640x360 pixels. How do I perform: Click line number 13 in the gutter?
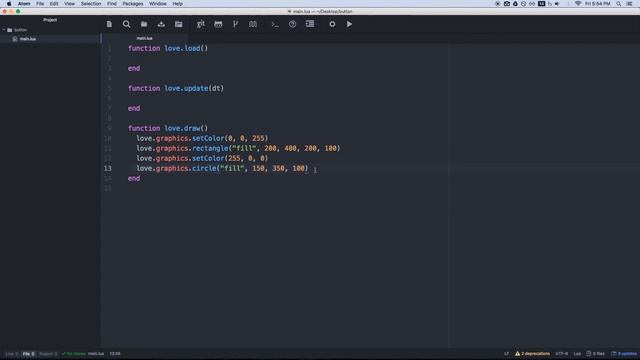pyautogui.click(x=107, y=168)
